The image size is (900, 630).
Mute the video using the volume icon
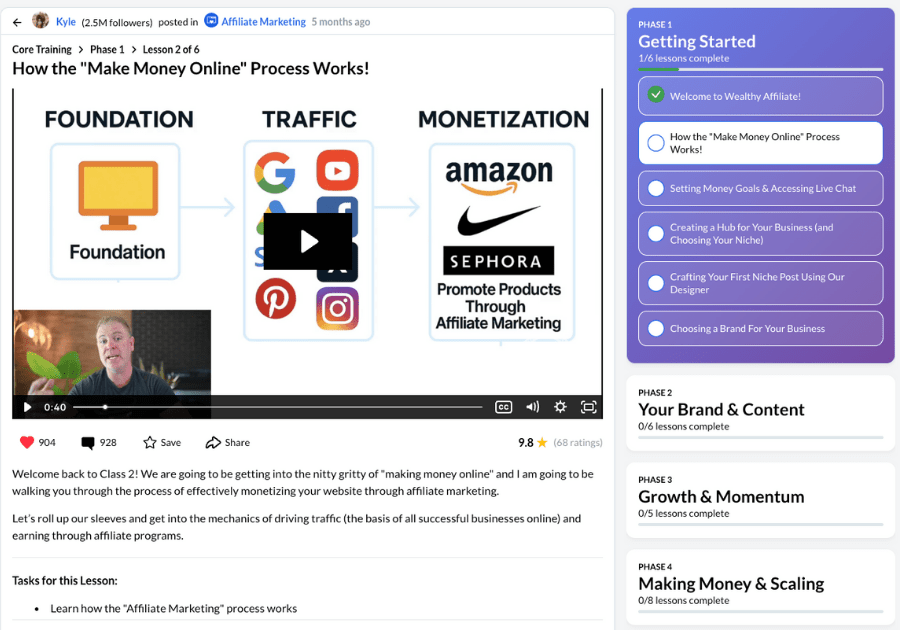coord(533,406)
